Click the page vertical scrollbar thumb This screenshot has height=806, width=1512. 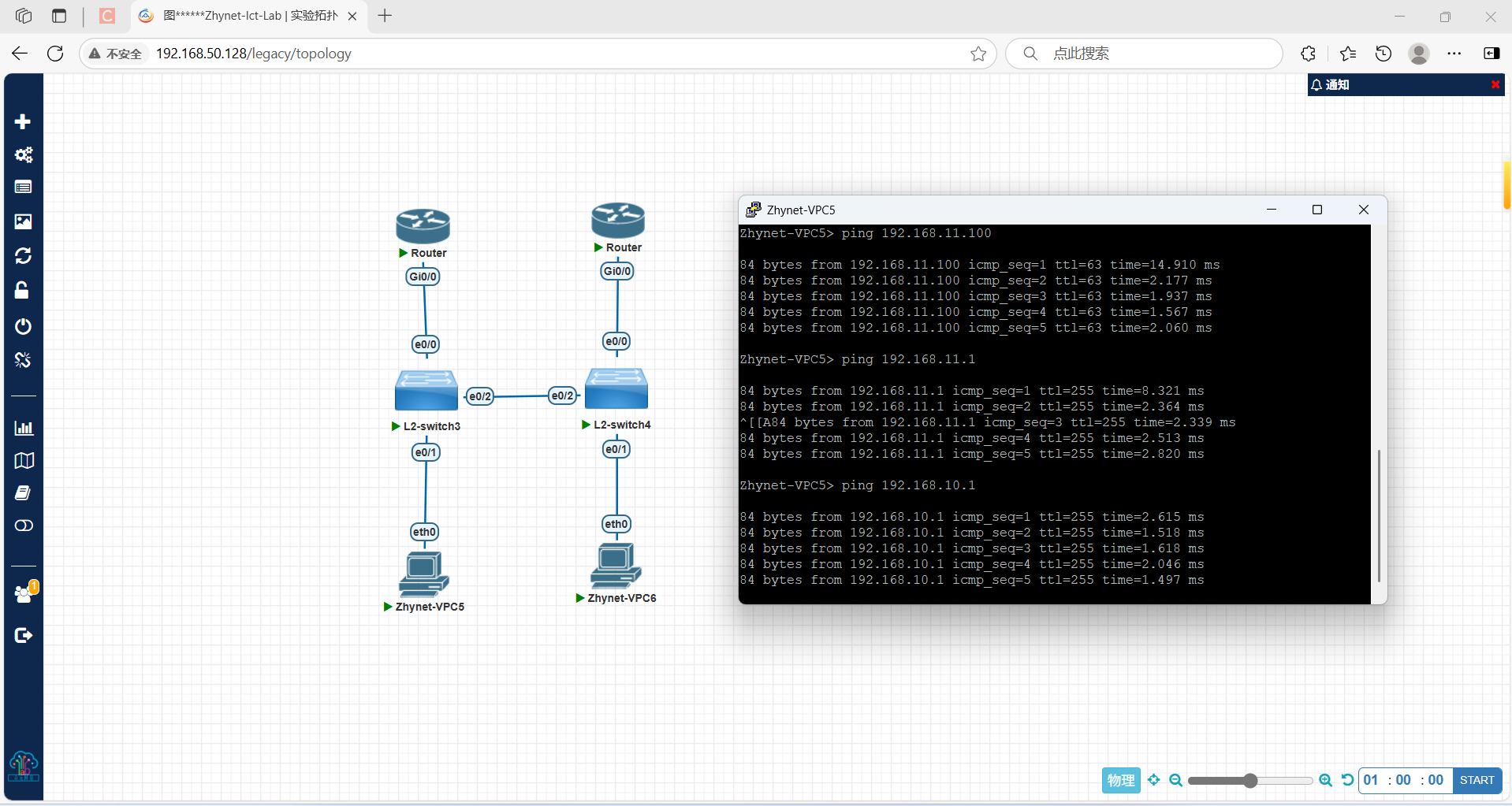1506,185
